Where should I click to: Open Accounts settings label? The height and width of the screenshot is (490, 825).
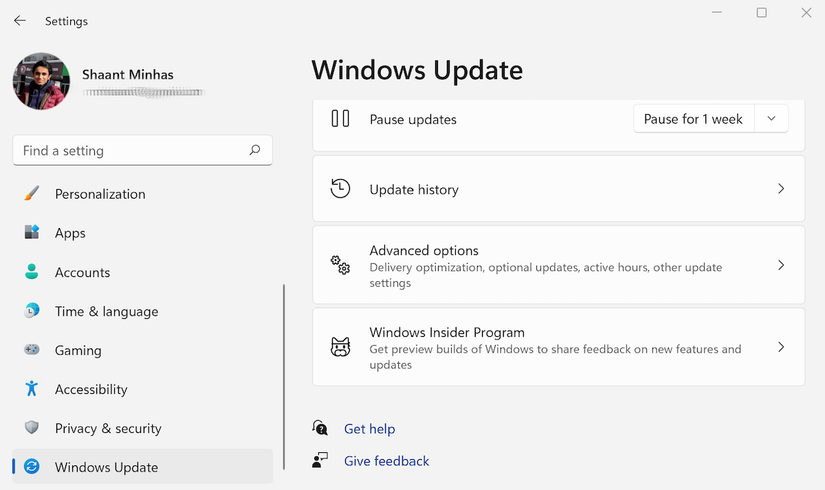[83, 272]
